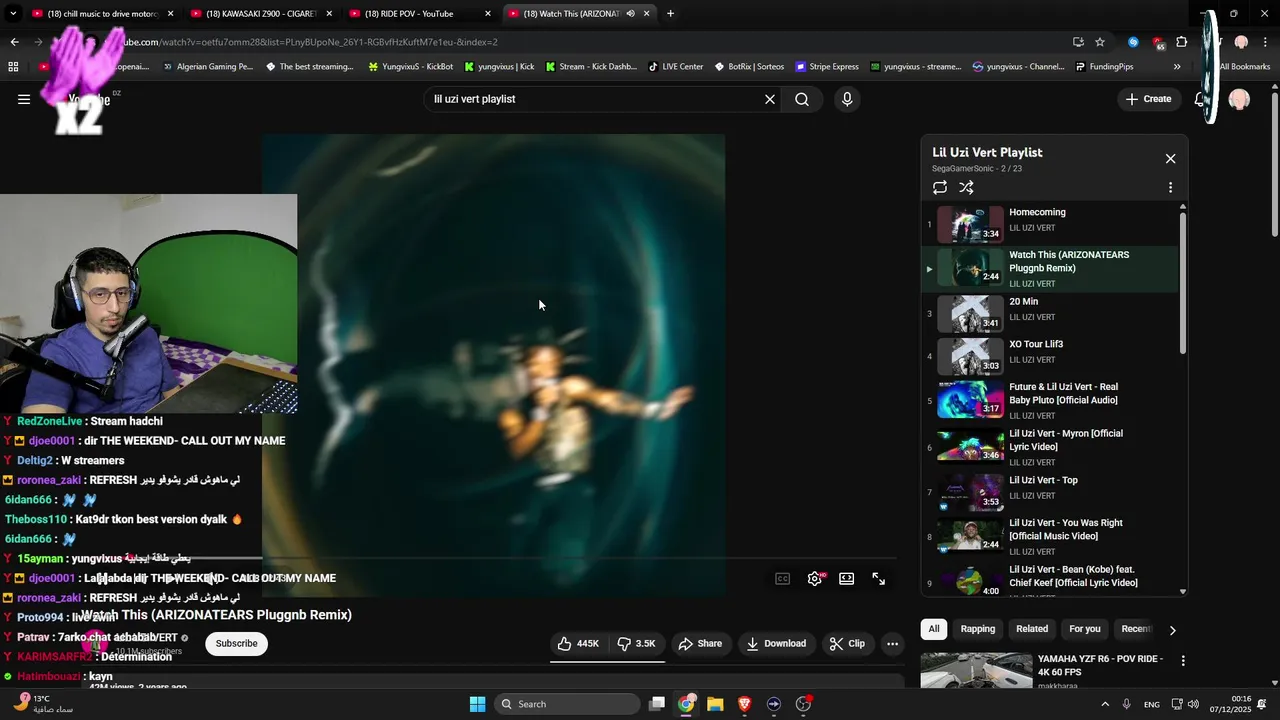Select the All filter chip
The image size is (1280, 720).
tap(933, 629)
